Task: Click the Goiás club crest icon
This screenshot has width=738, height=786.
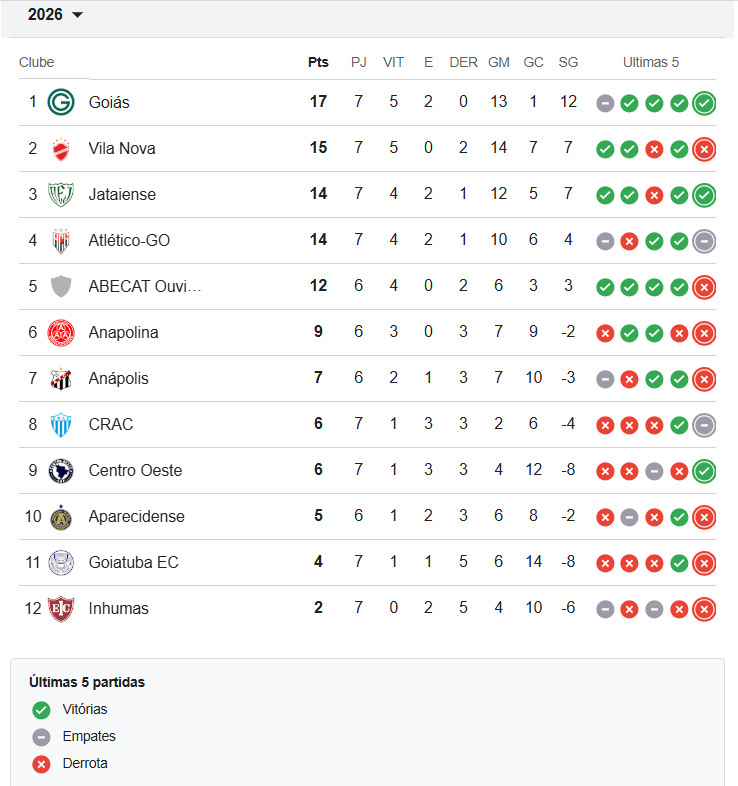Action: click(61, 102)
